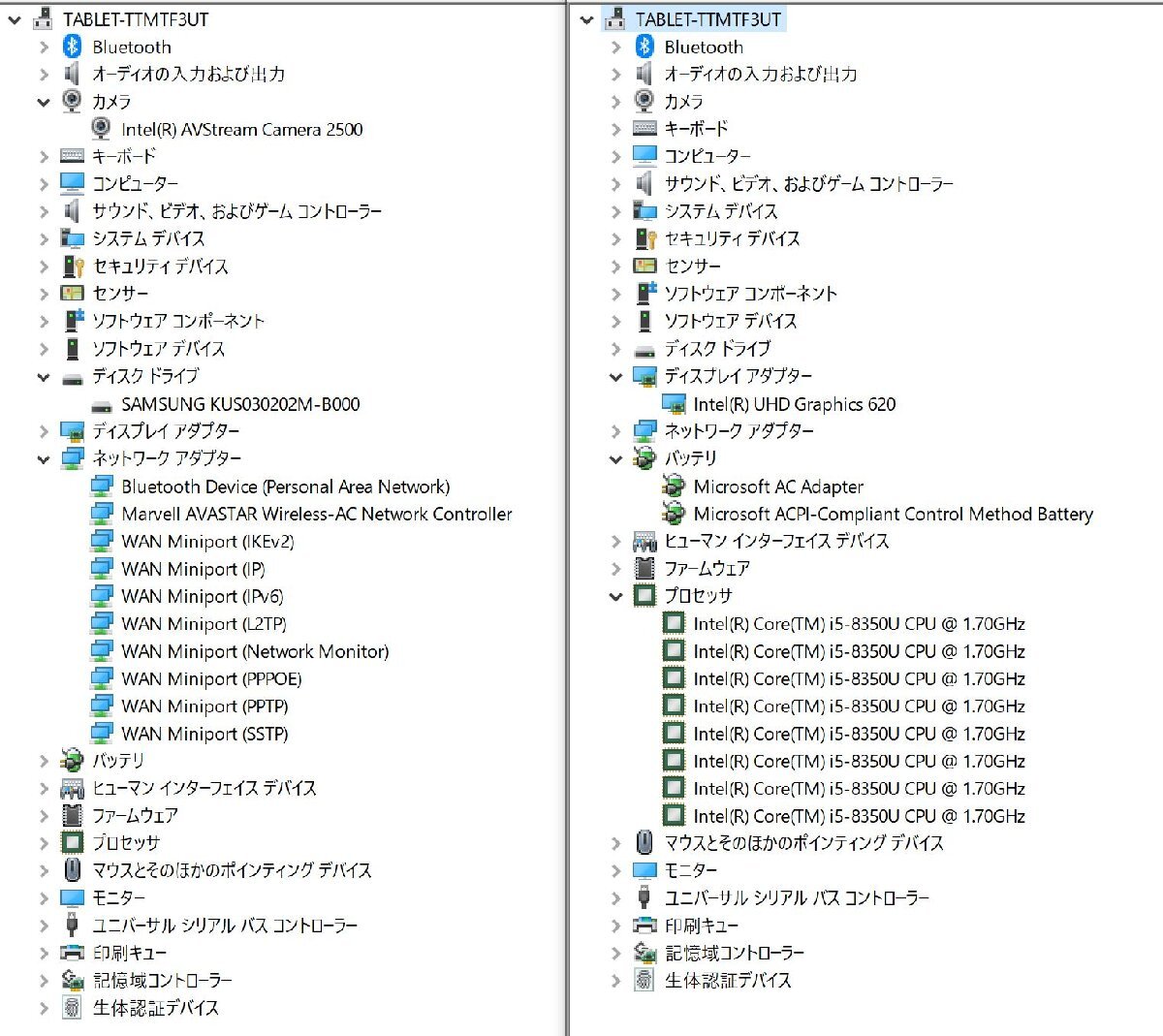Select SAMSUNG KUS030202M-B000 disk entry

240,404
